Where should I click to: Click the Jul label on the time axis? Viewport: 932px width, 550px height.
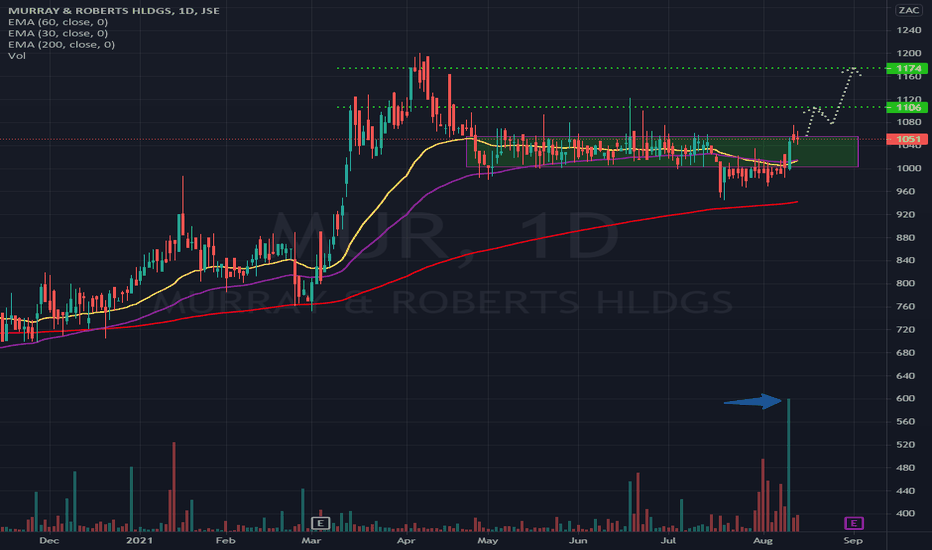pyautogui.click(x=669, y=540)
